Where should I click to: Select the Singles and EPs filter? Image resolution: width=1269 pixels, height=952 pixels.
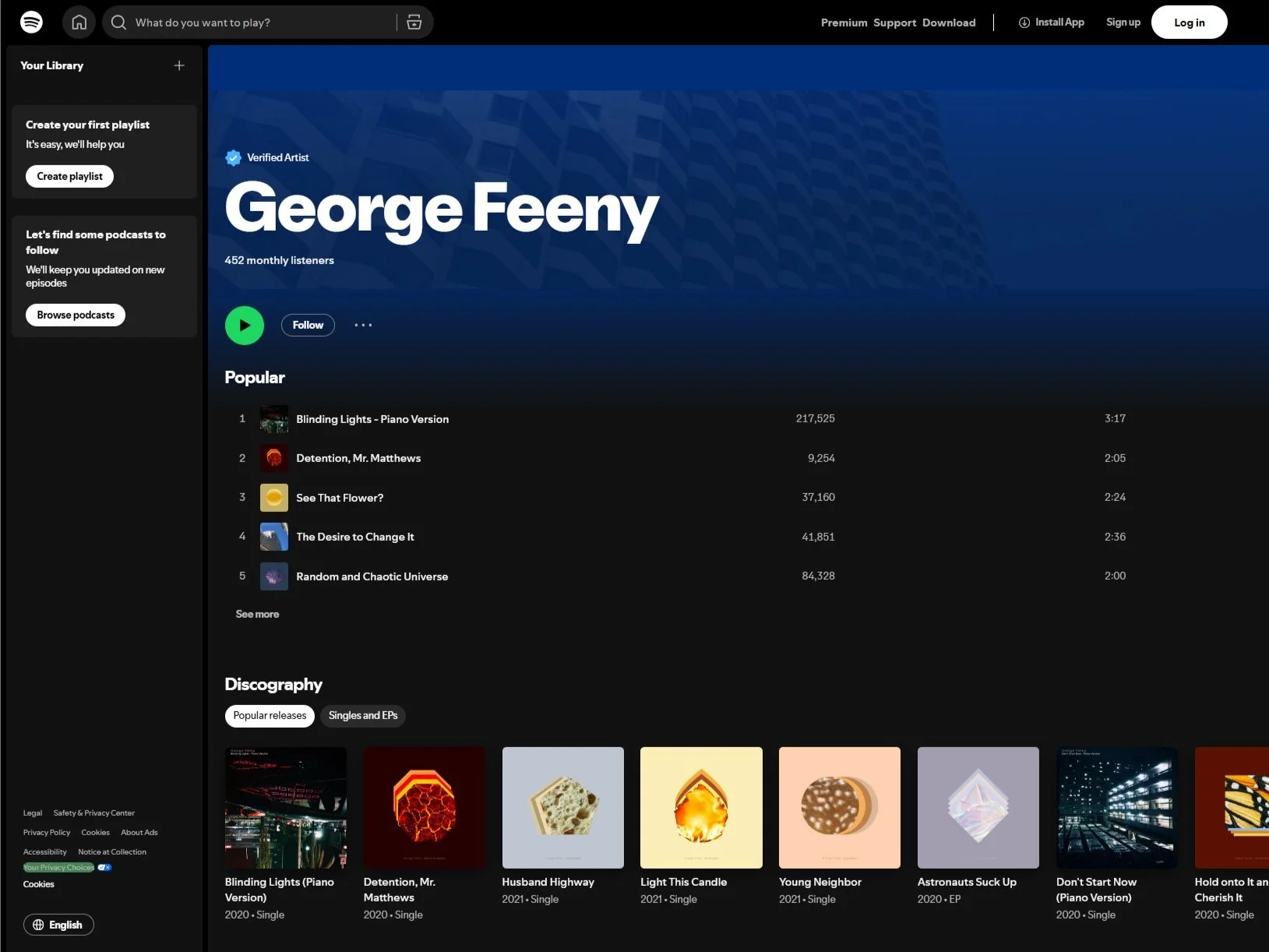coord(363,716)
